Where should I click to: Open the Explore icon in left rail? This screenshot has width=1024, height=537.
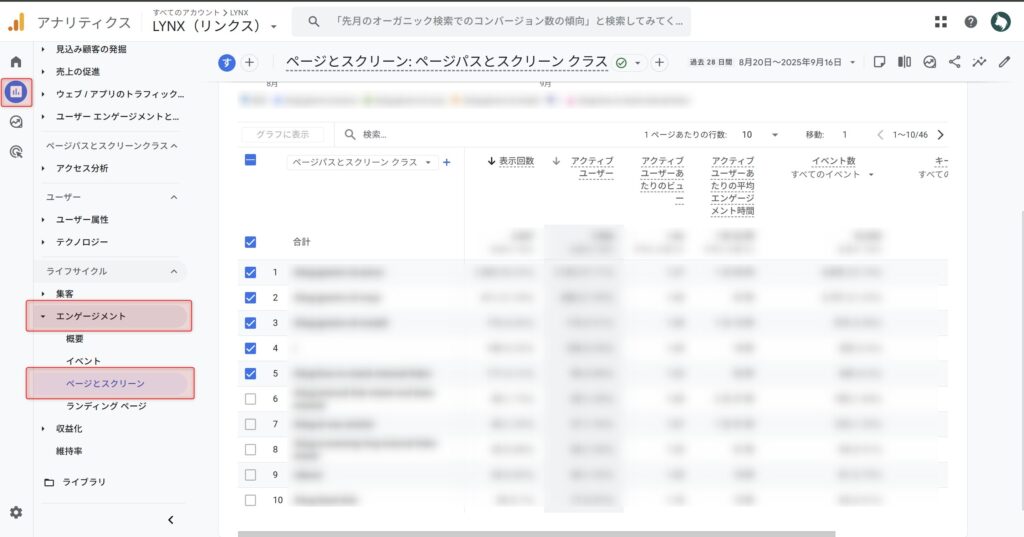tap(16, 122)
